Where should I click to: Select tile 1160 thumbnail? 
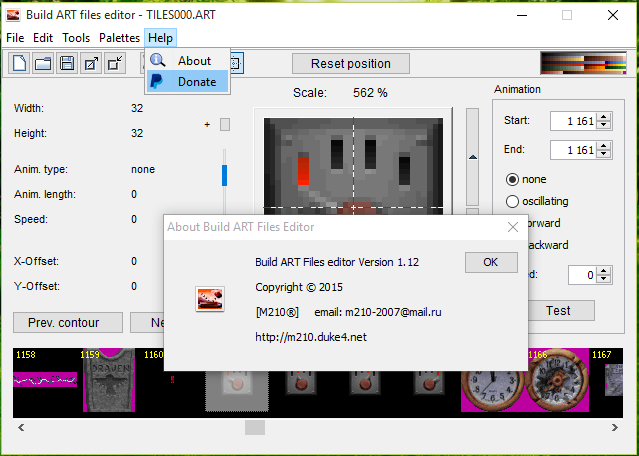tap(172, 380)
